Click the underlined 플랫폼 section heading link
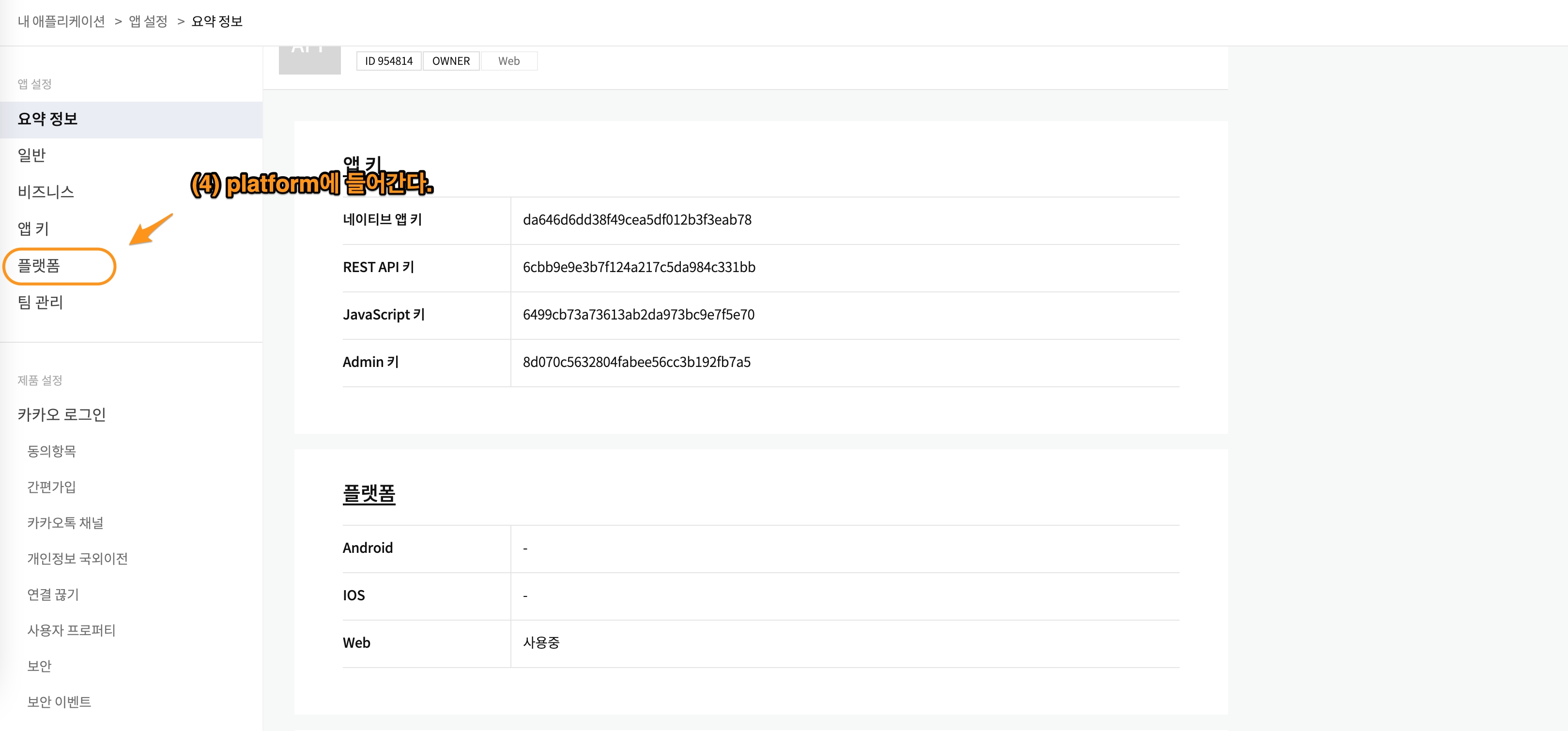This screenshot has width=1568, height=731. pyautogui.click(x=369, y=494)
